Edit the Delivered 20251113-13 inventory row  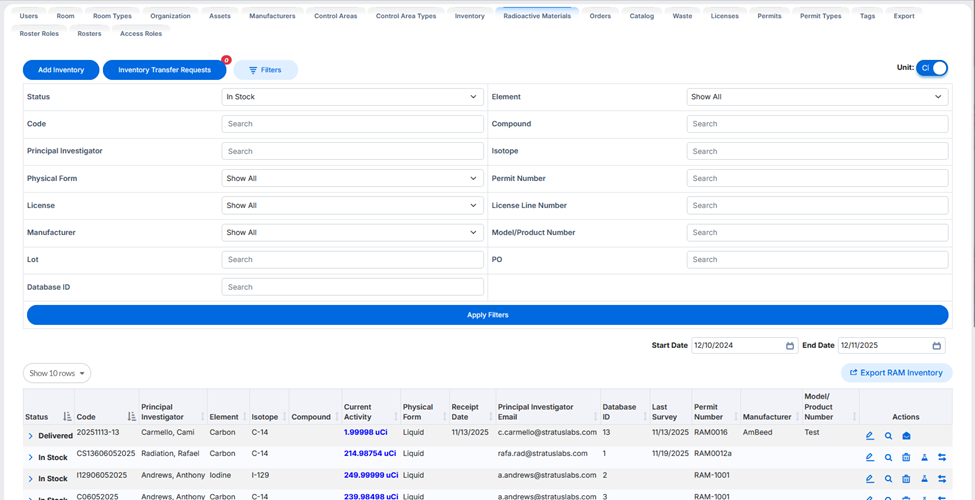click(x=870, y=436)
